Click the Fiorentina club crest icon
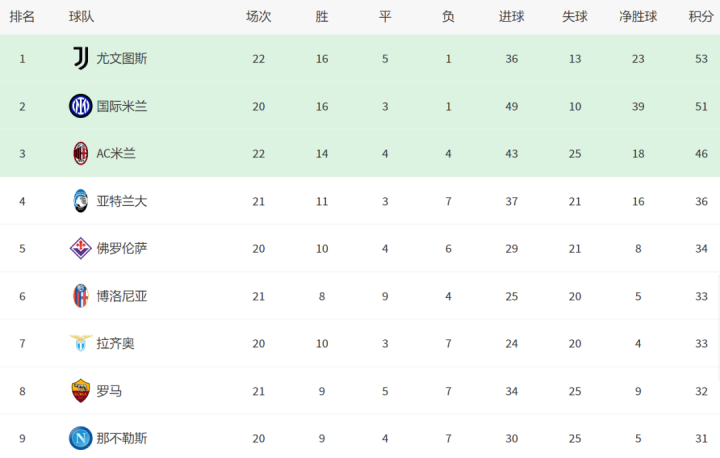This screenshot has width=720, height=458. (x=81, y=248)
